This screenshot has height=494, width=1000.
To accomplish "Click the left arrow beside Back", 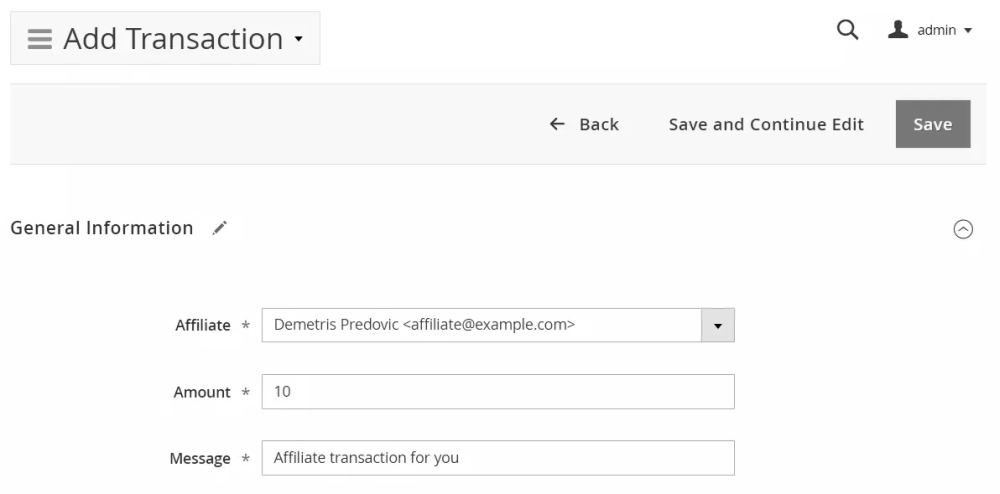I will point(557,124).
